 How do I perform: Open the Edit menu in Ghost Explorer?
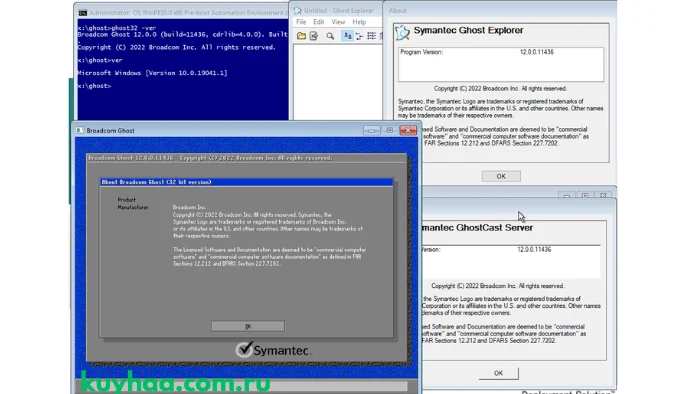318,22
